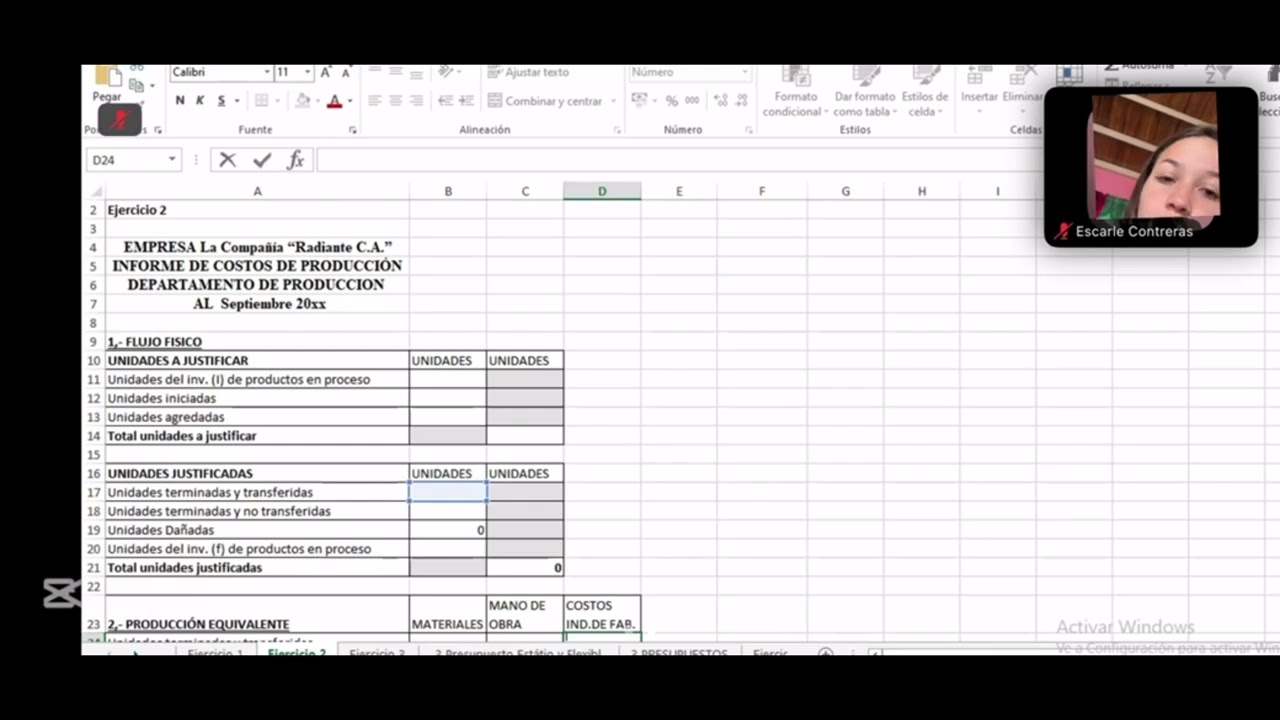Click the 'COSTOS IND.DE FAB.' header cell
The height and width of the screenshot is (720, 1280).
602,615
